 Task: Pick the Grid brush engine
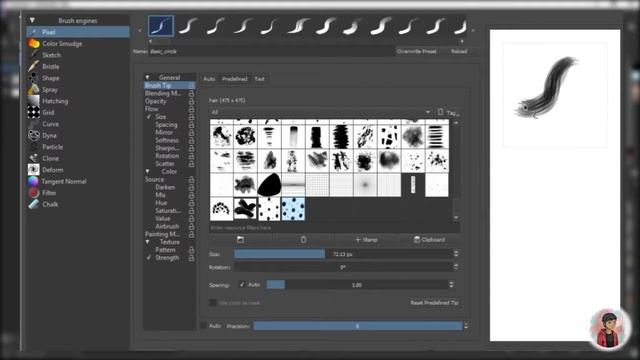78,112
